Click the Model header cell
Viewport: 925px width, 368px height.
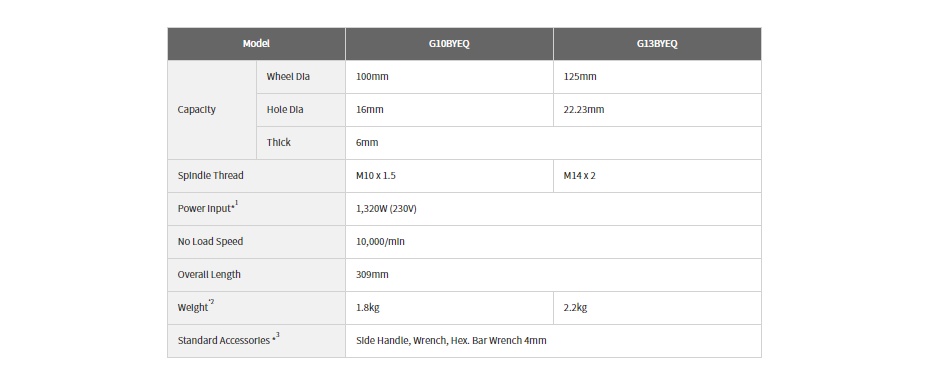point(256,44)
